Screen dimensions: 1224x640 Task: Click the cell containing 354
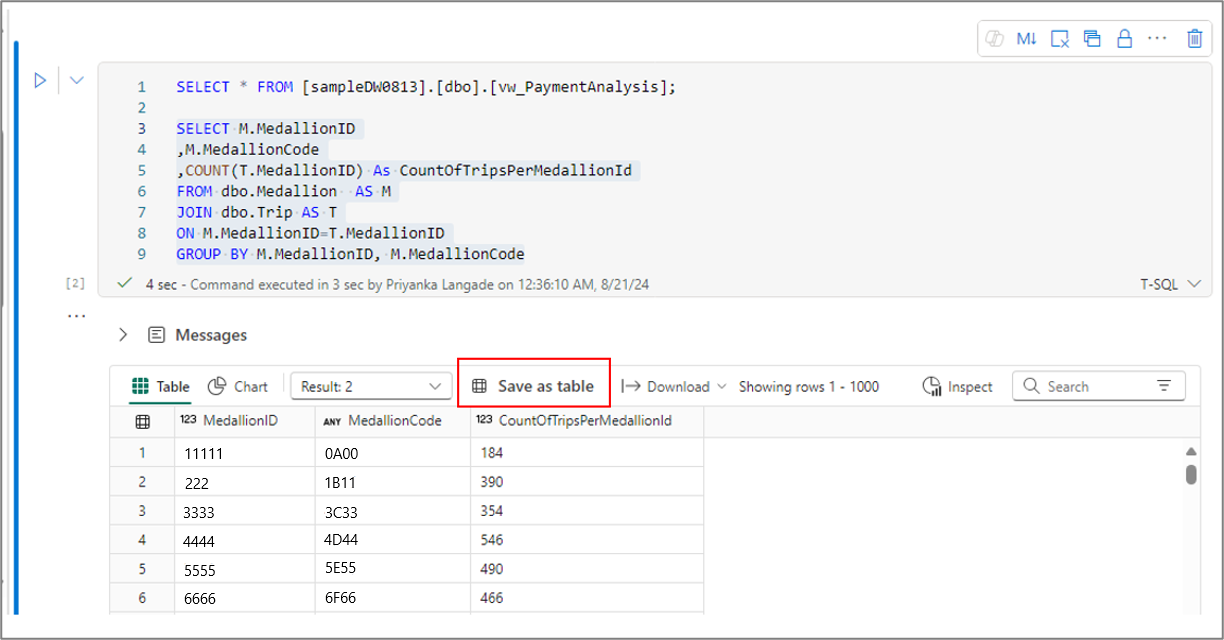click(587, 511)
